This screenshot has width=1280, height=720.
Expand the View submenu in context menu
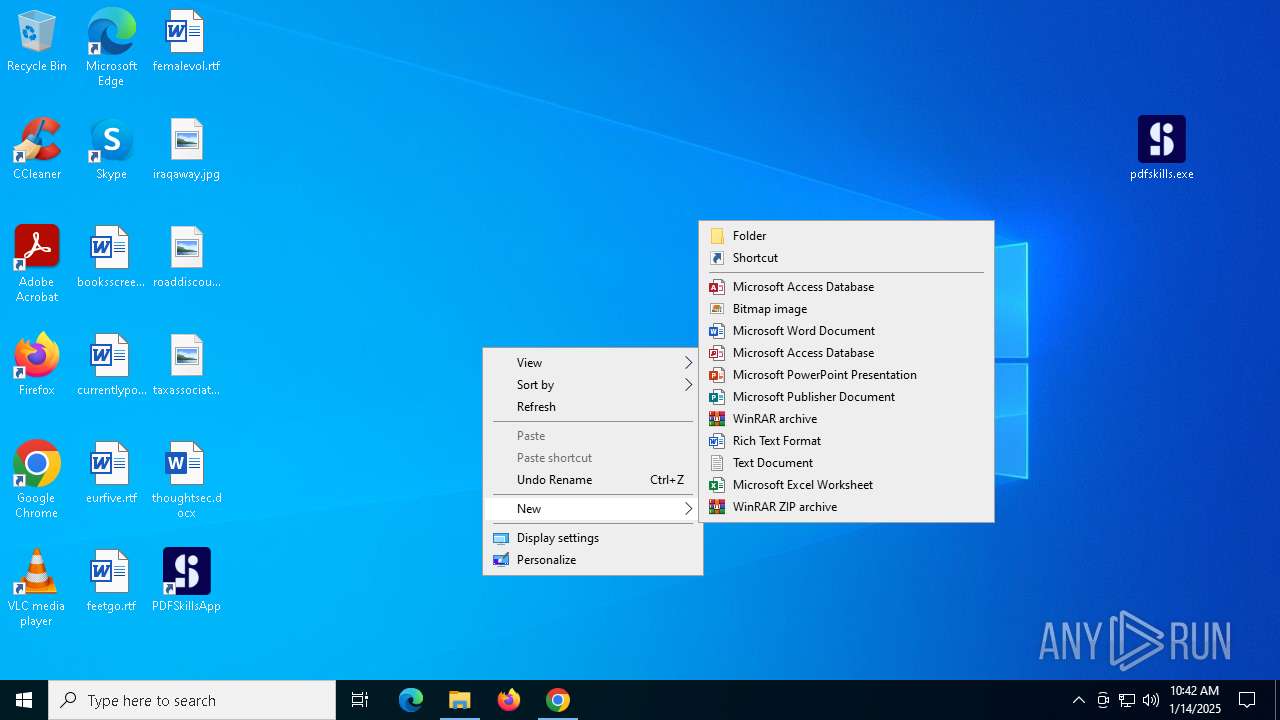(x=593, y=363)
